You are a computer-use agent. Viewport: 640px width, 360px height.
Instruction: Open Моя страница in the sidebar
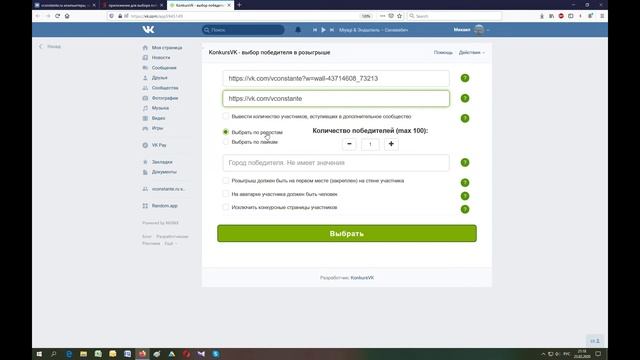167,48
